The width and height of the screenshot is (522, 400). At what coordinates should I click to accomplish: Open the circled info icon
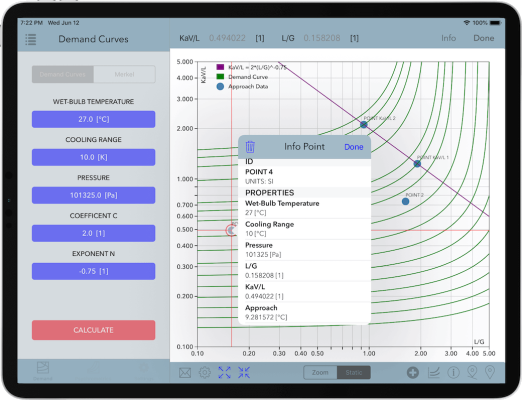click(453, 372)
